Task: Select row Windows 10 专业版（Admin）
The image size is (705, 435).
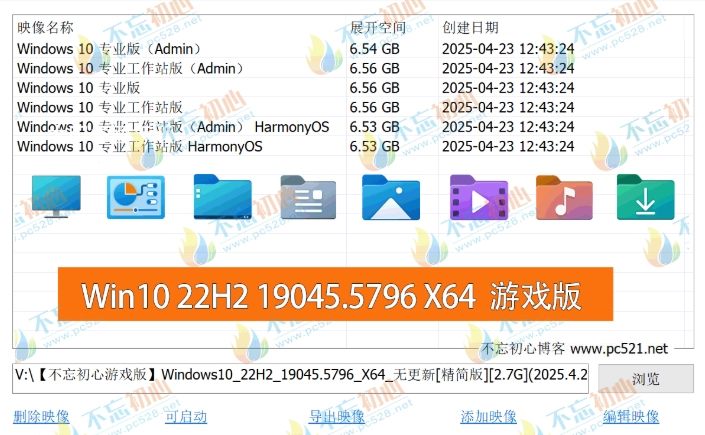Action: coord(353,49)
